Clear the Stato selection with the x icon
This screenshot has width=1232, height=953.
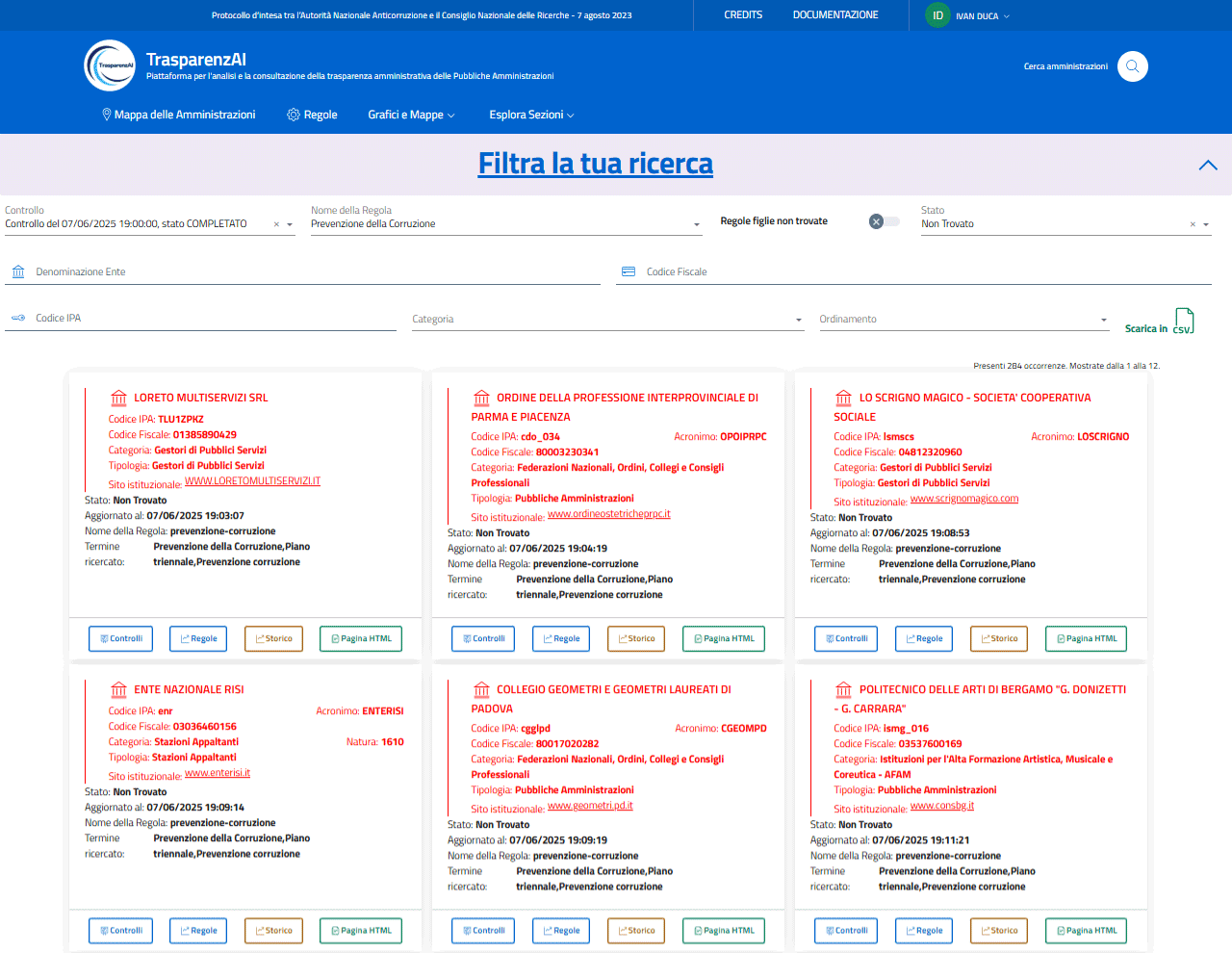click(x=1193, y=224)
